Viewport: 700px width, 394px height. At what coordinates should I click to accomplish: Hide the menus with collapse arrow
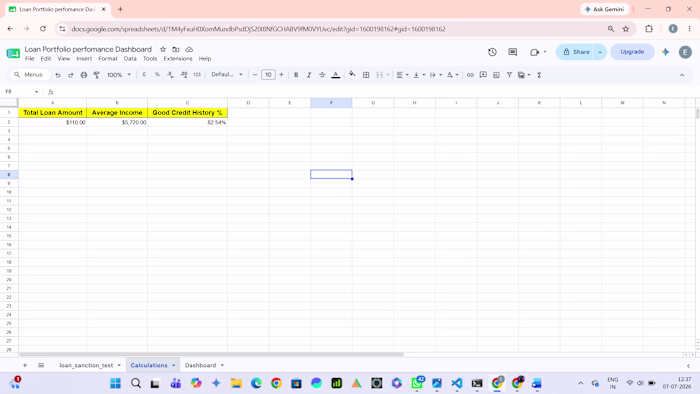(682, 75)
